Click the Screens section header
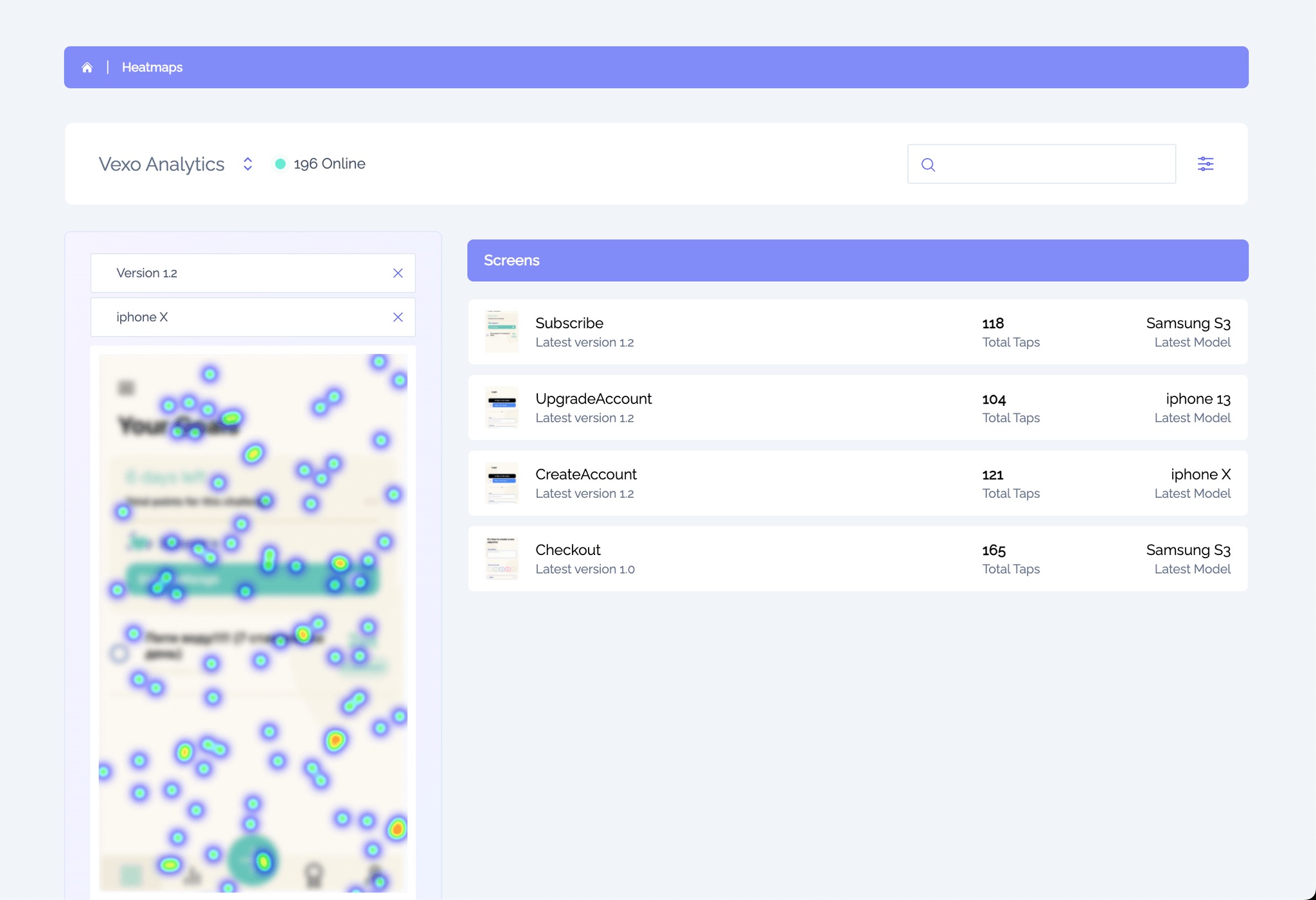 511,260
